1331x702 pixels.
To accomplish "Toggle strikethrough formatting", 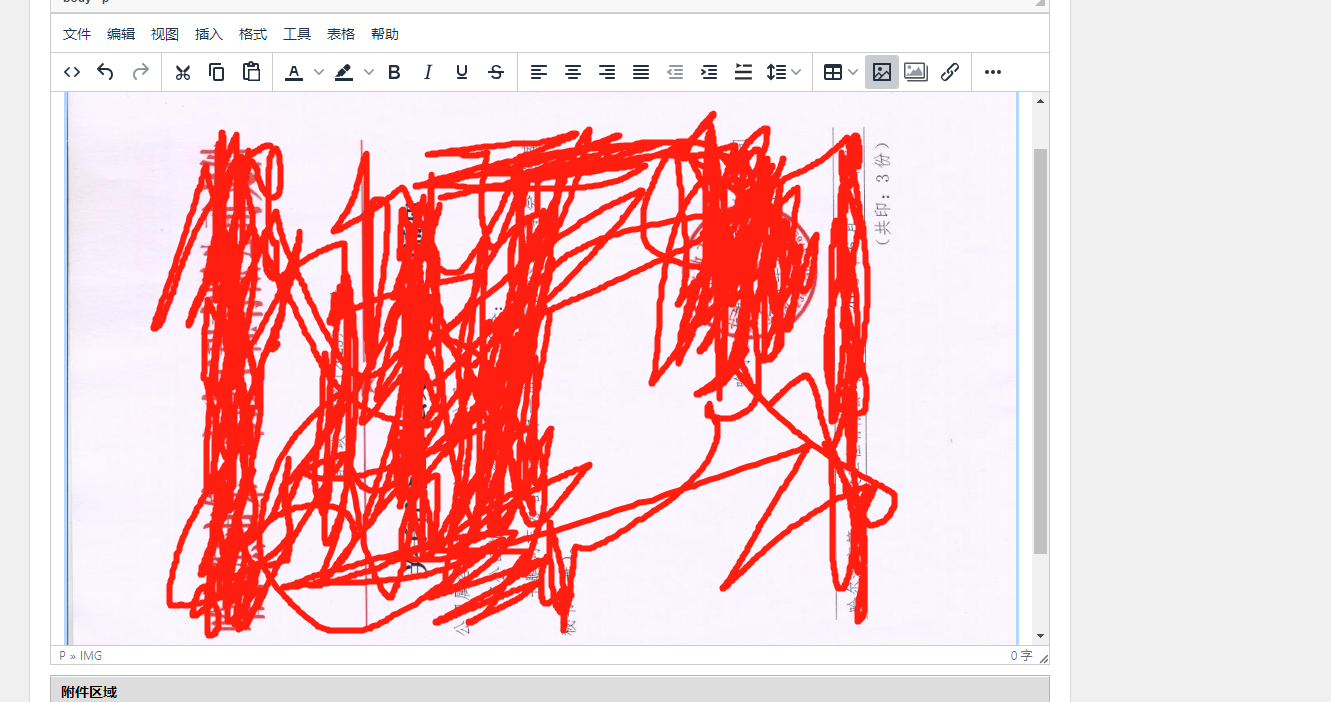I will 496,72.
